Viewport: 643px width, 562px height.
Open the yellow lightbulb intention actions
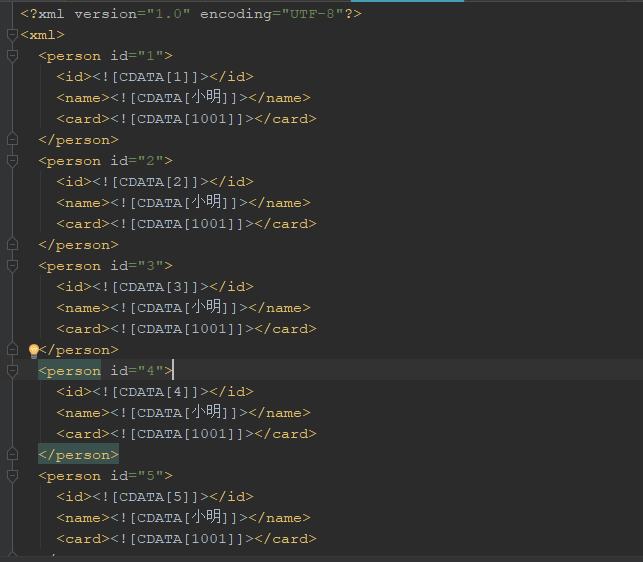[34, 351]
